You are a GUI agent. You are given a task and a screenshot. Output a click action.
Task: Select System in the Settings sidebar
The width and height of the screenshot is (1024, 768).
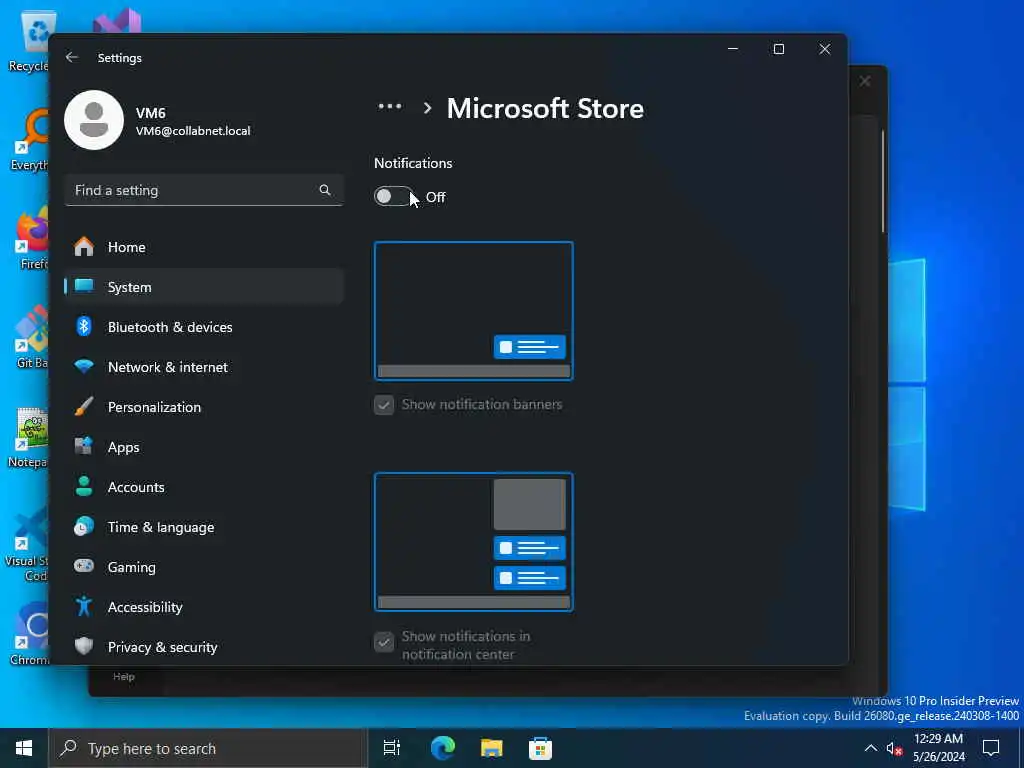[x=204, y=287]
